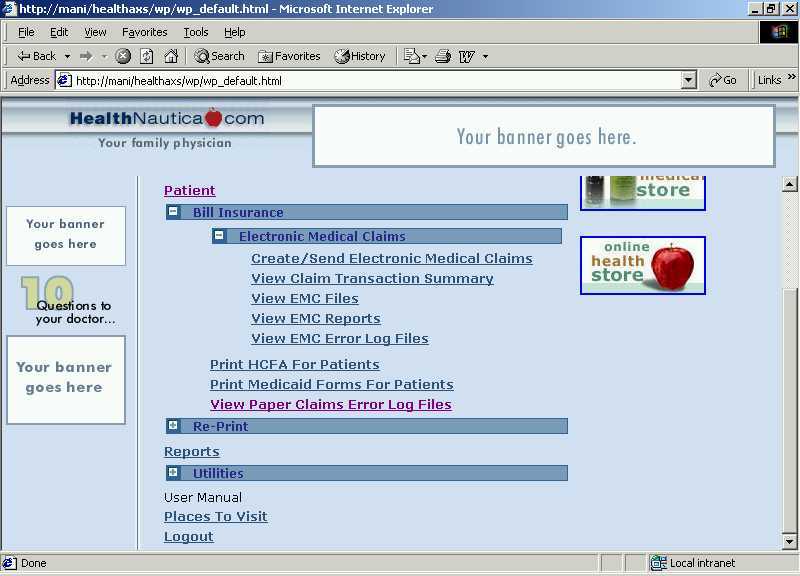Open the Help menu
The image size is (800, 576).
coord(234,32)
